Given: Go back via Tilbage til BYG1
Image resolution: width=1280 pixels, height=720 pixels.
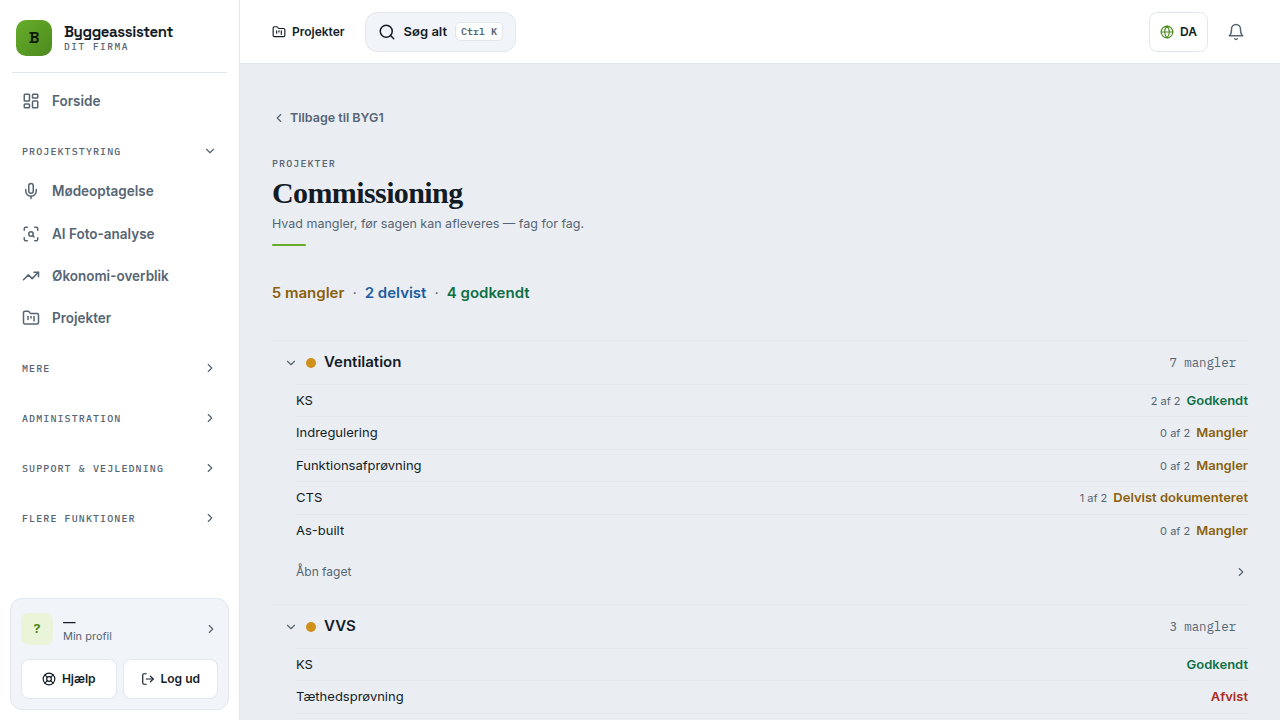Looking at the screenshot, I should click(x=329, y=118).
